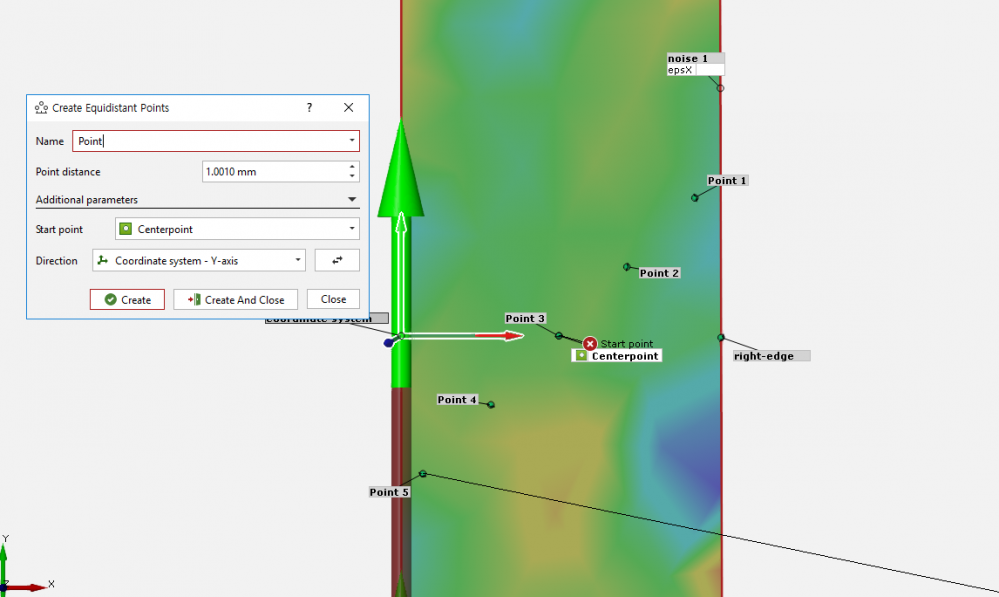Screen dimensions: 999x597
Task: Click the red Start point X marker
Action: click(590, 344)
